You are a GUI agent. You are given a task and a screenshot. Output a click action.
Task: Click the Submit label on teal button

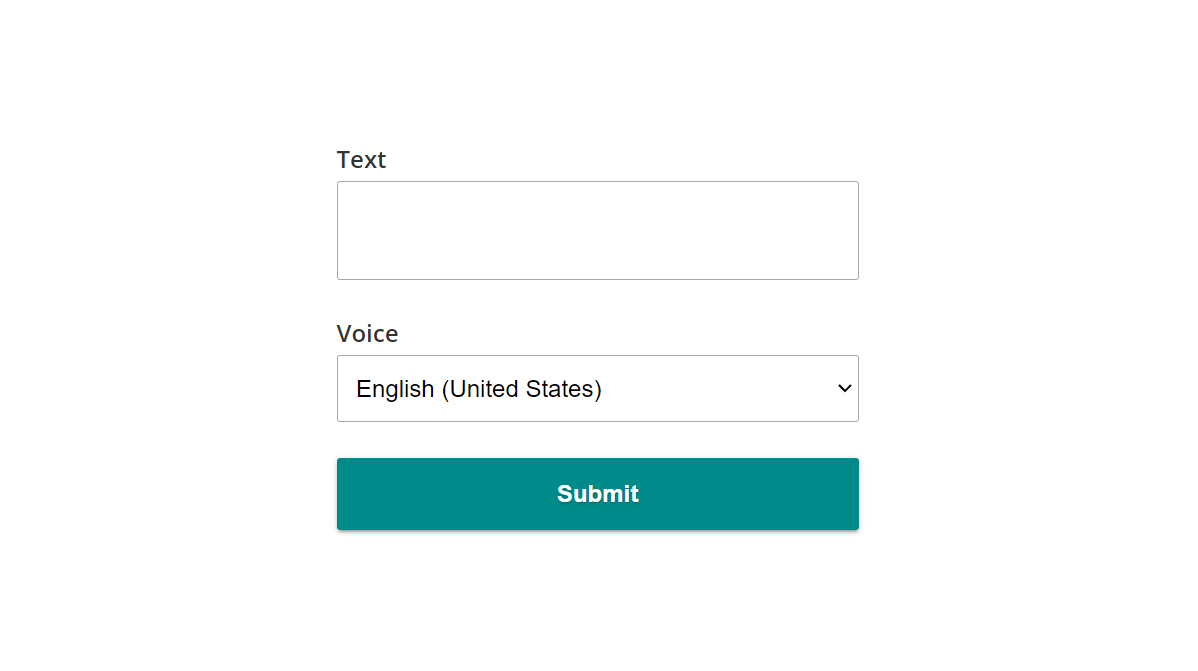pyautogui.click(x=597, y=494)
